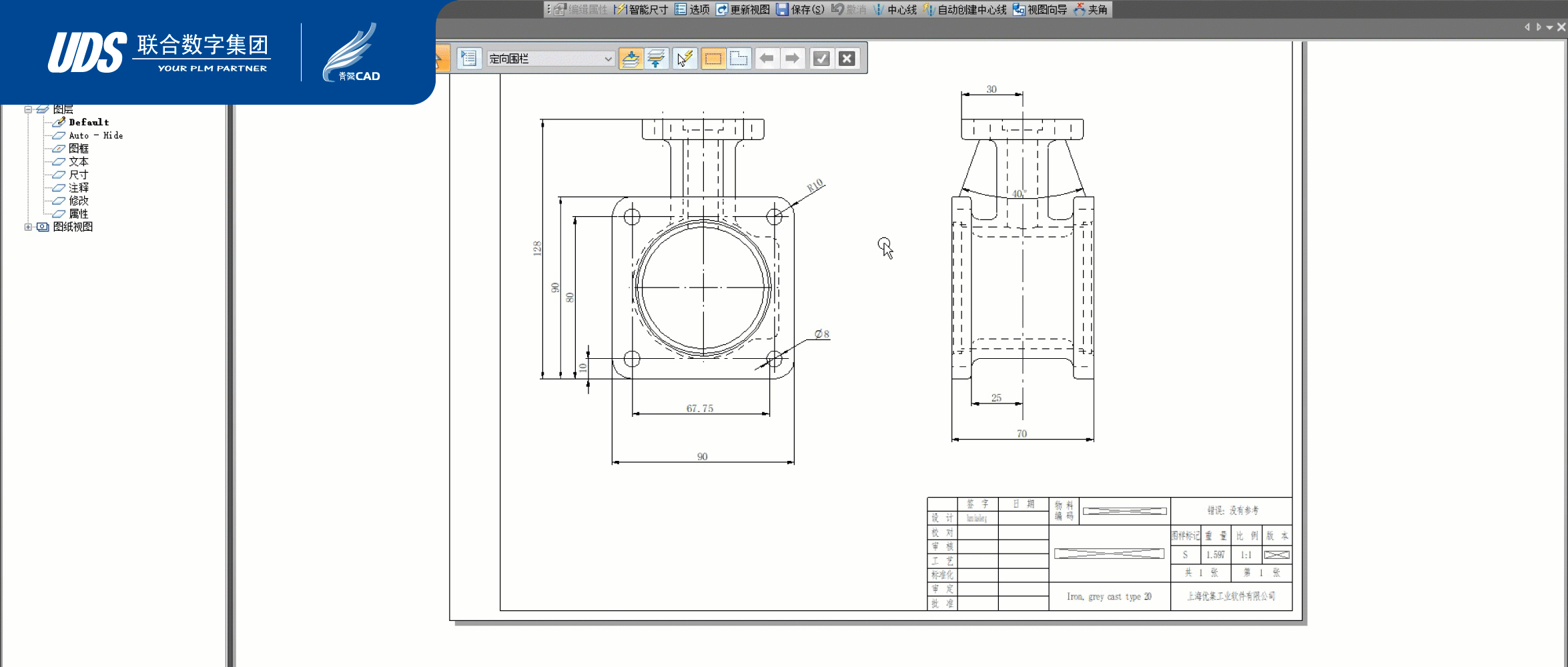Screen dimensions: 1568x667
Task: Select the polygon fence icon
Action: (x=739, y=59)
